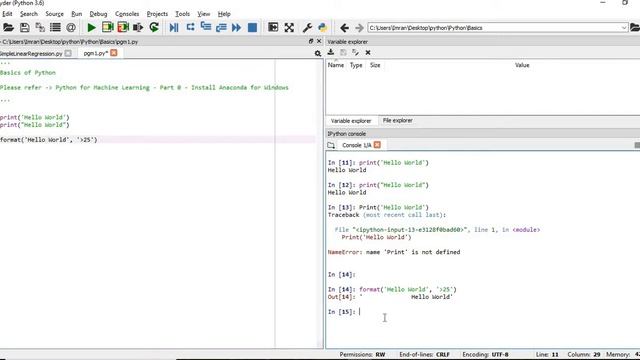The image size is (640, 360).
Task: Sort variables by Name column
Action: 336,65
